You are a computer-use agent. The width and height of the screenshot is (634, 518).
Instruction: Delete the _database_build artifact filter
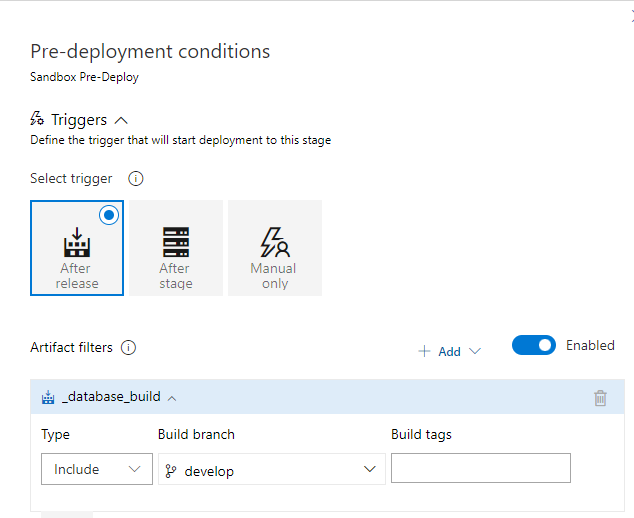600,398
